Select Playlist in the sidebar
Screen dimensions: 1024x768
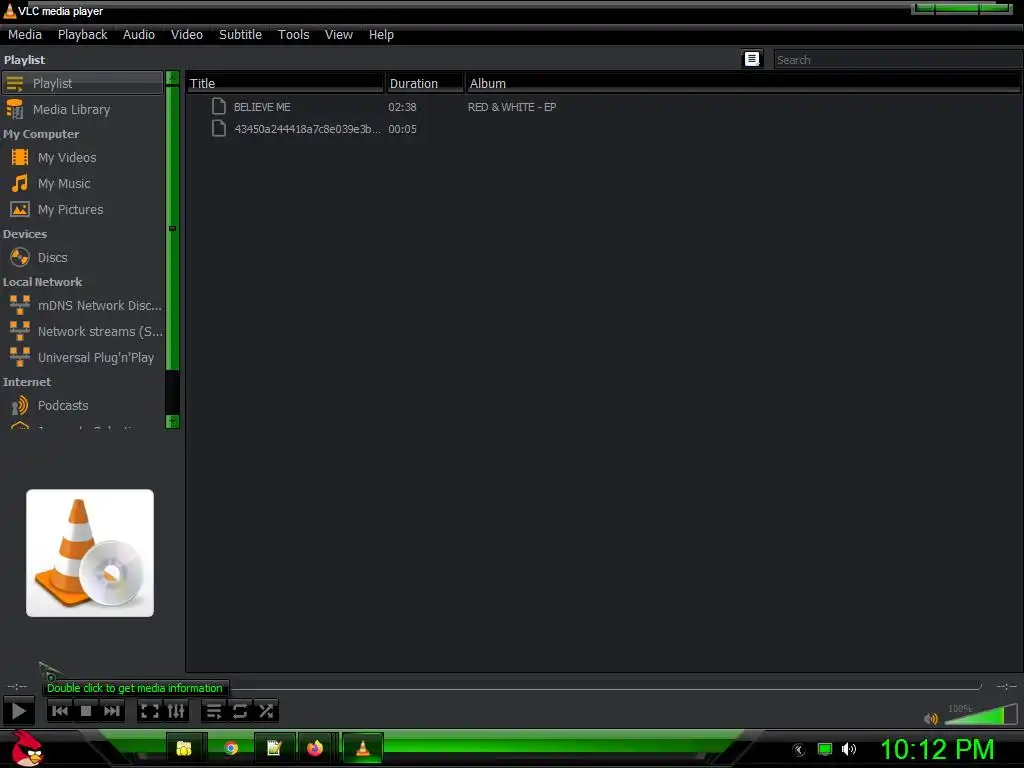coord(82,84)
